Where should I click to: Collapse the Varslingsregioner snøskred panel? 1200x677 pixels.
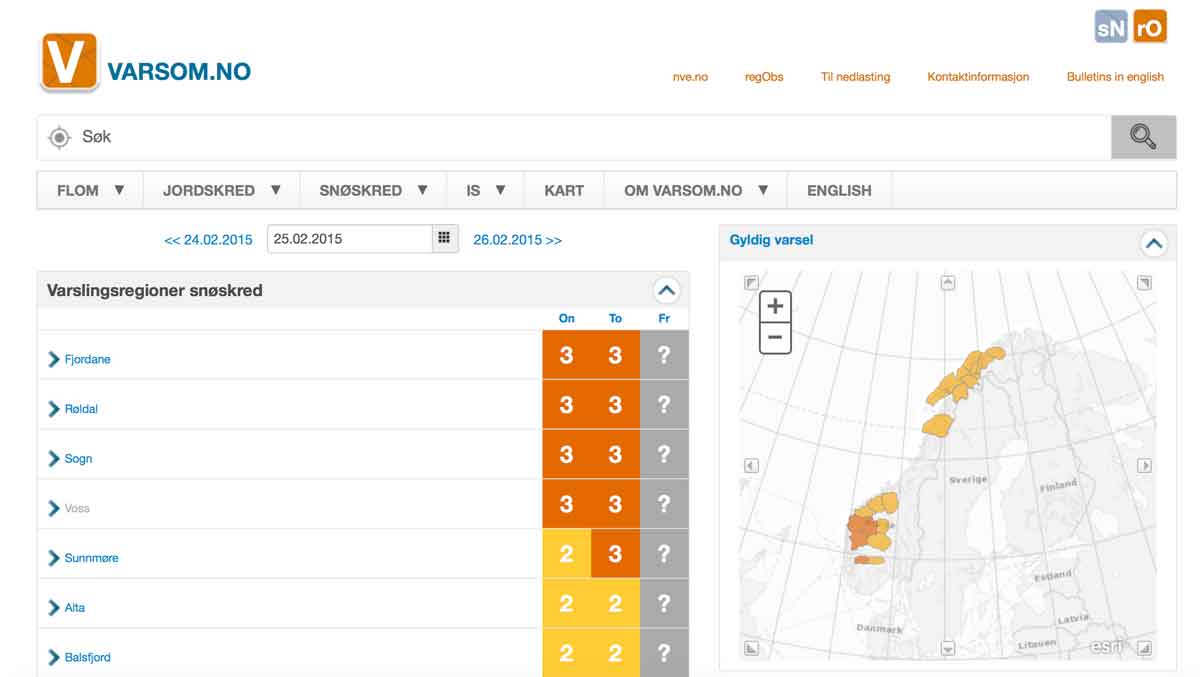click(x=666, y=290)
